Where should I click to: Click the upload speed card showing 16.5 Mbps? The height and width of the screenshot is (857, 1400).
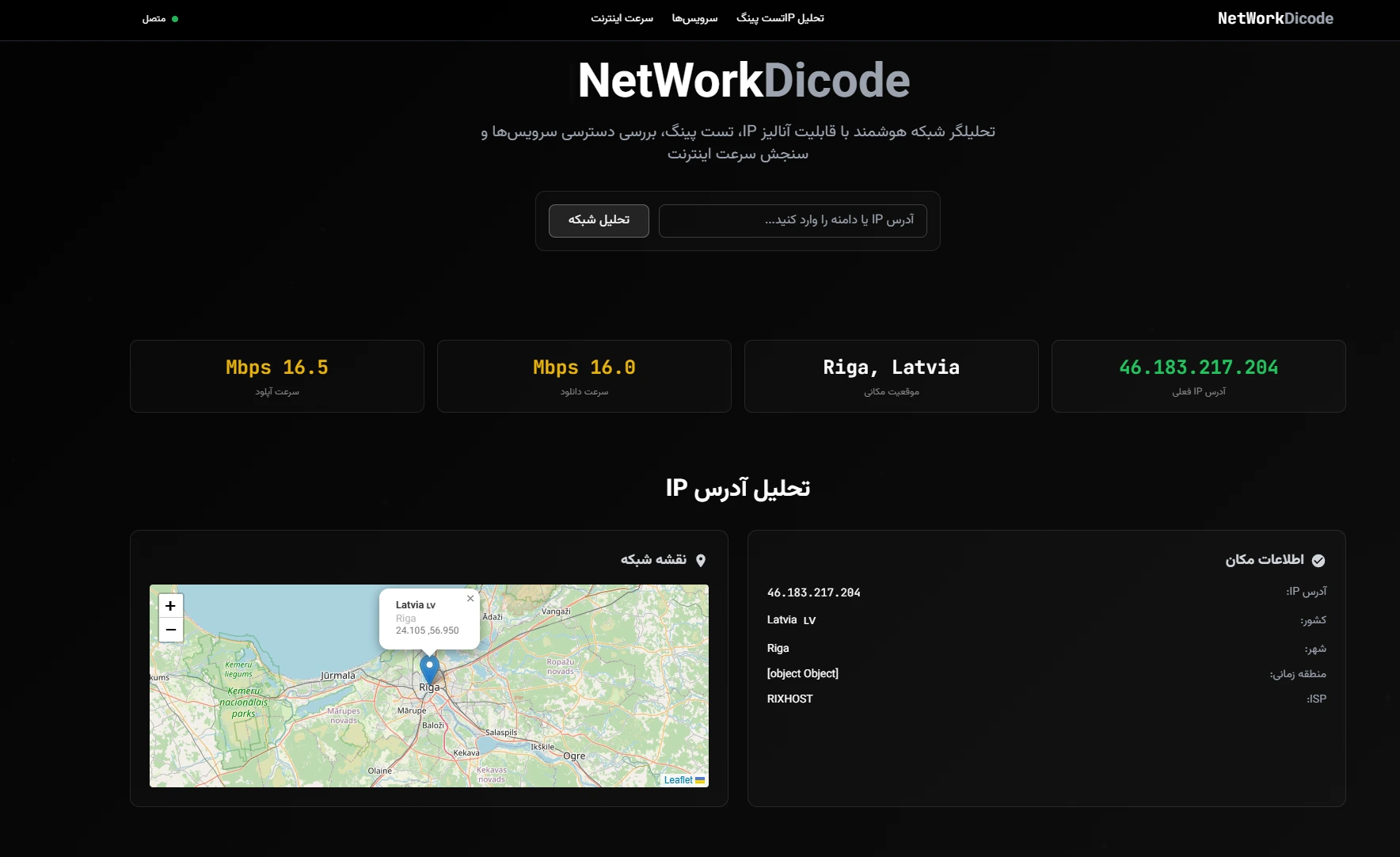[x=276, y=375]
